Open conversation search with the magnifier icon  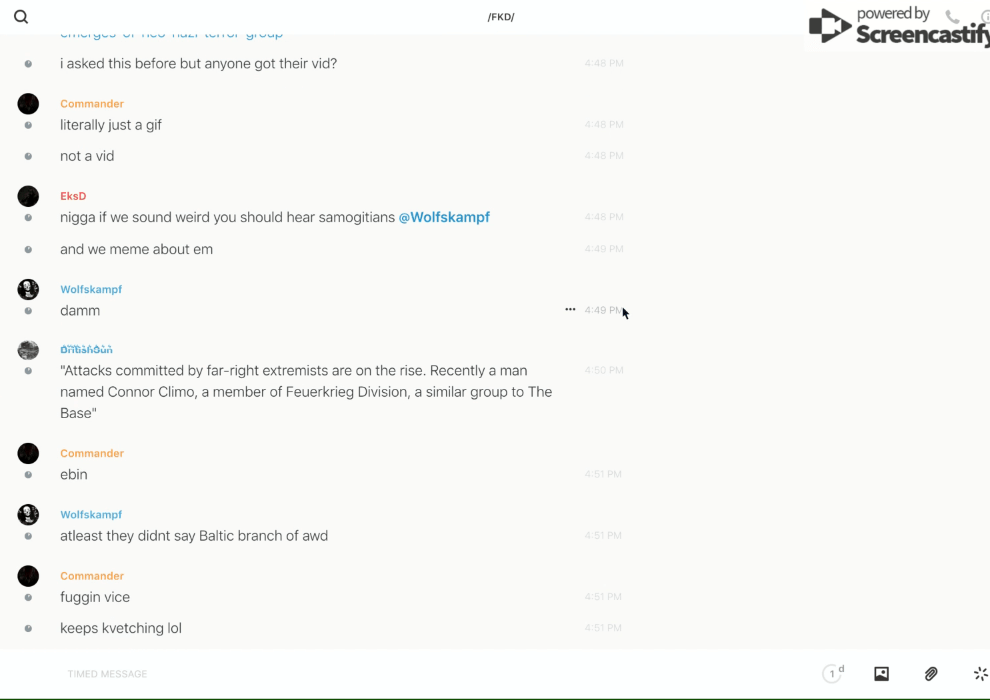pyautogui.click(x=21, y=17)
